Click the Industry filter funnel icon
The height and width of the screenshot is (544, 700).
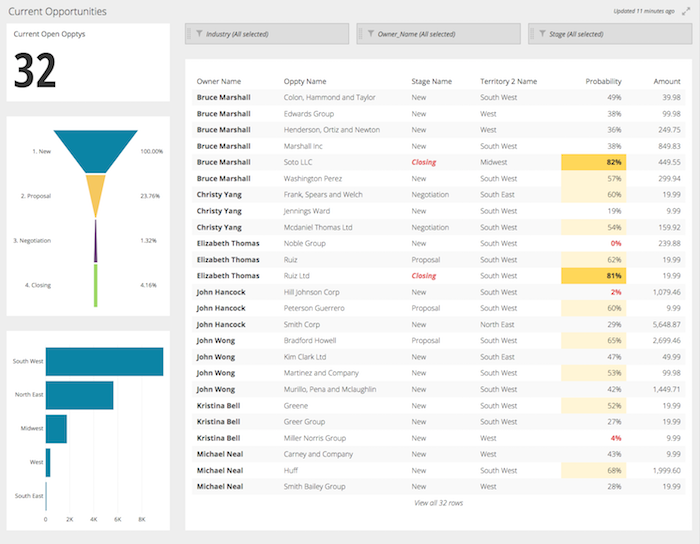[199, 33]
